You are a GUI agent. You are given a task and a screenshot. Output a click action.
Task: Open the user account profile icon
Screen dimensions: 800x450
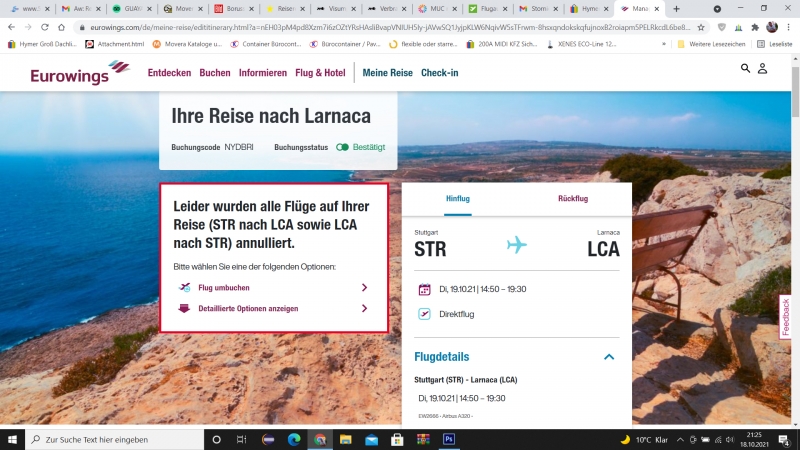pos(762,68)
